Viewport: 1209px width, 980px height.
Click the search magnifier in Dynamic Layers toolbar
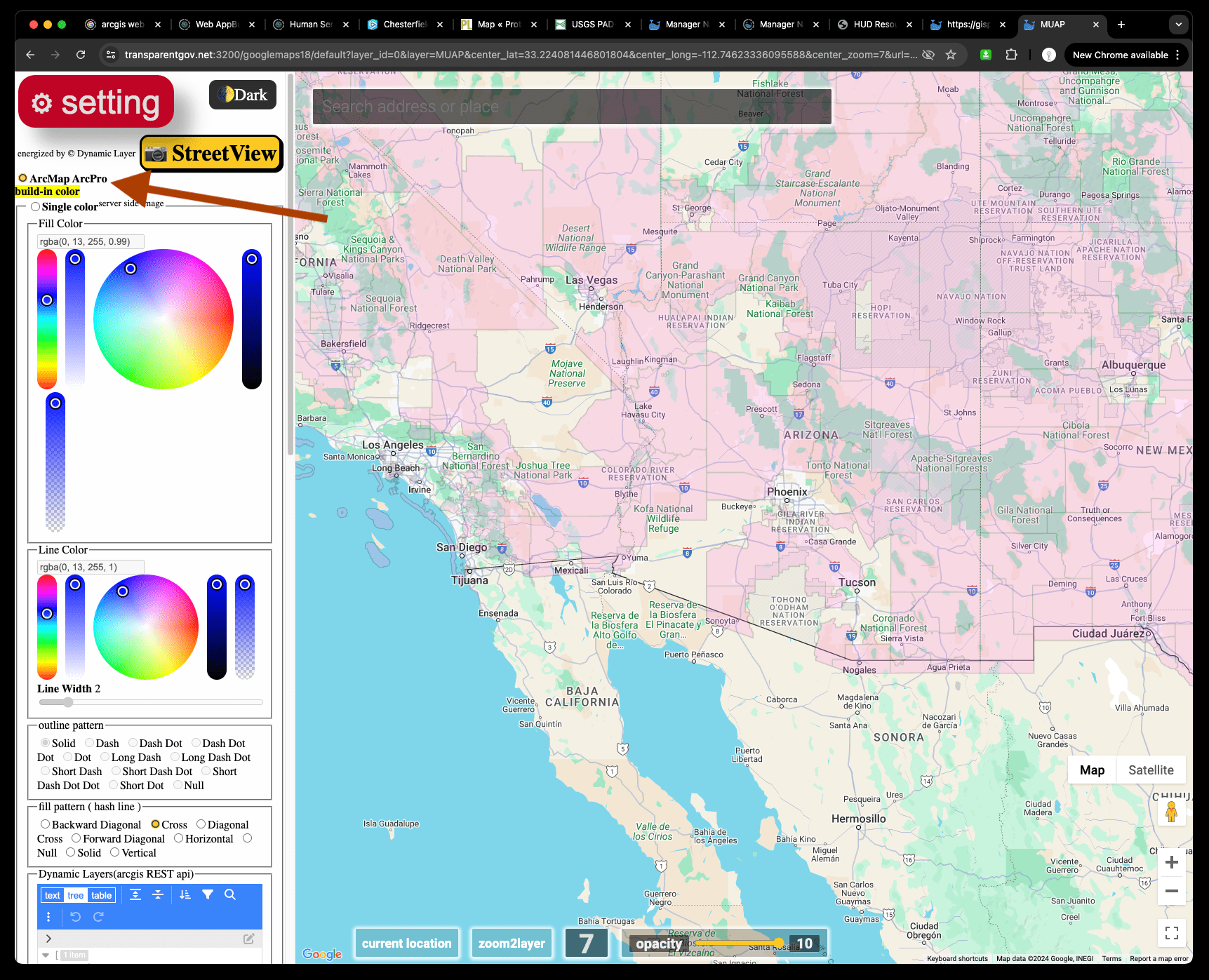[x=230, y=894]
